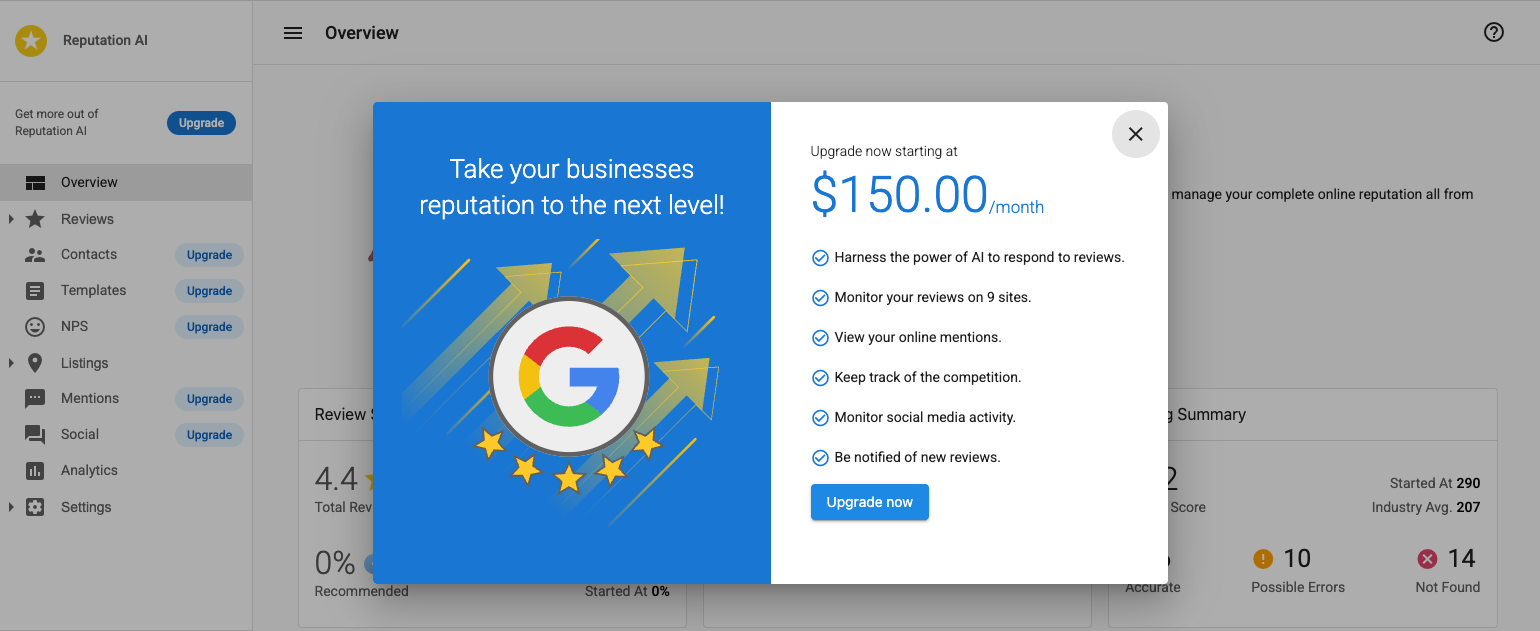Expand the Listings tree arrow

click(11, 363)
